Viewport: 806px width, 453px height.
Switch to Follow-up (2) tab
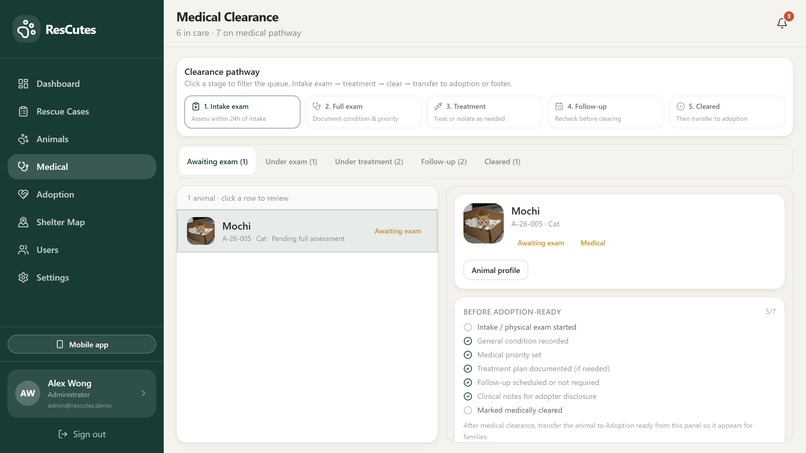pyautogui.click(x=444, y=161)
